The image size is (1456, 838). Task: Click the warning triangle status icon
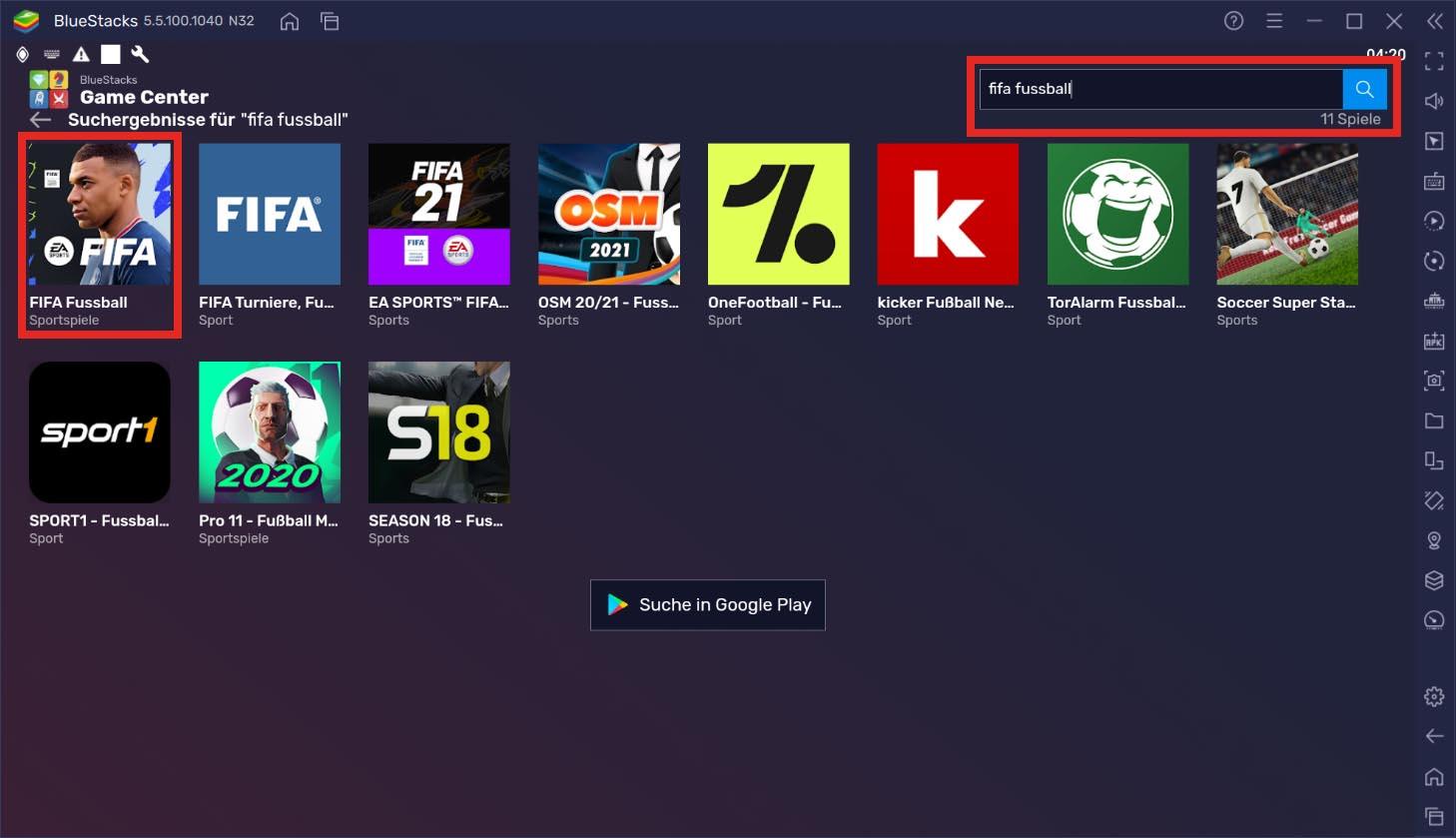coord(81,54)
